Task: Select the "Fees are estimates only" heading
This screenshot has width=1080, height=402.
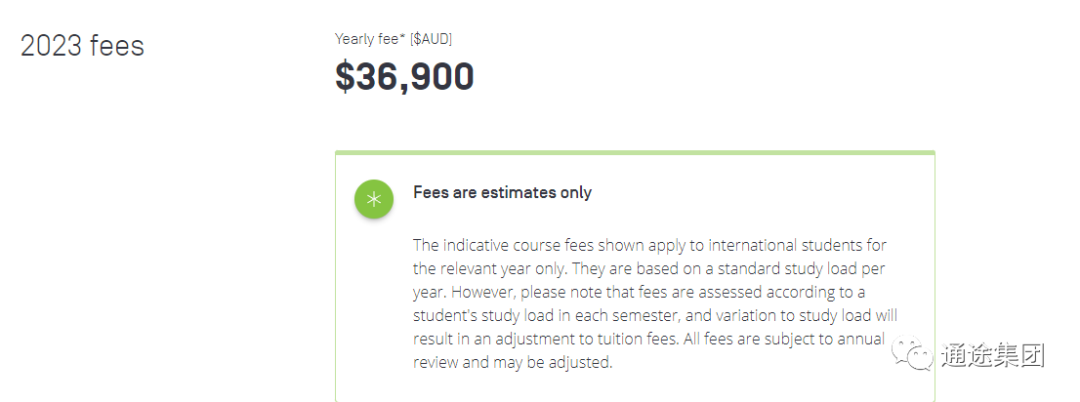Action: 502,192
